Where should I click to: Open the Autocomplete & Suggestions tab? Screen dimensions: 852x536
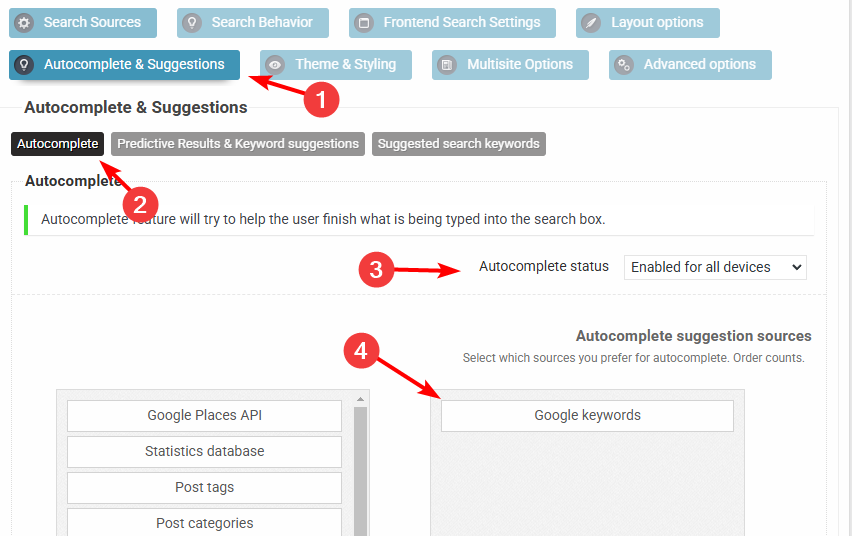pyautogui.click(x=124, y=65)
